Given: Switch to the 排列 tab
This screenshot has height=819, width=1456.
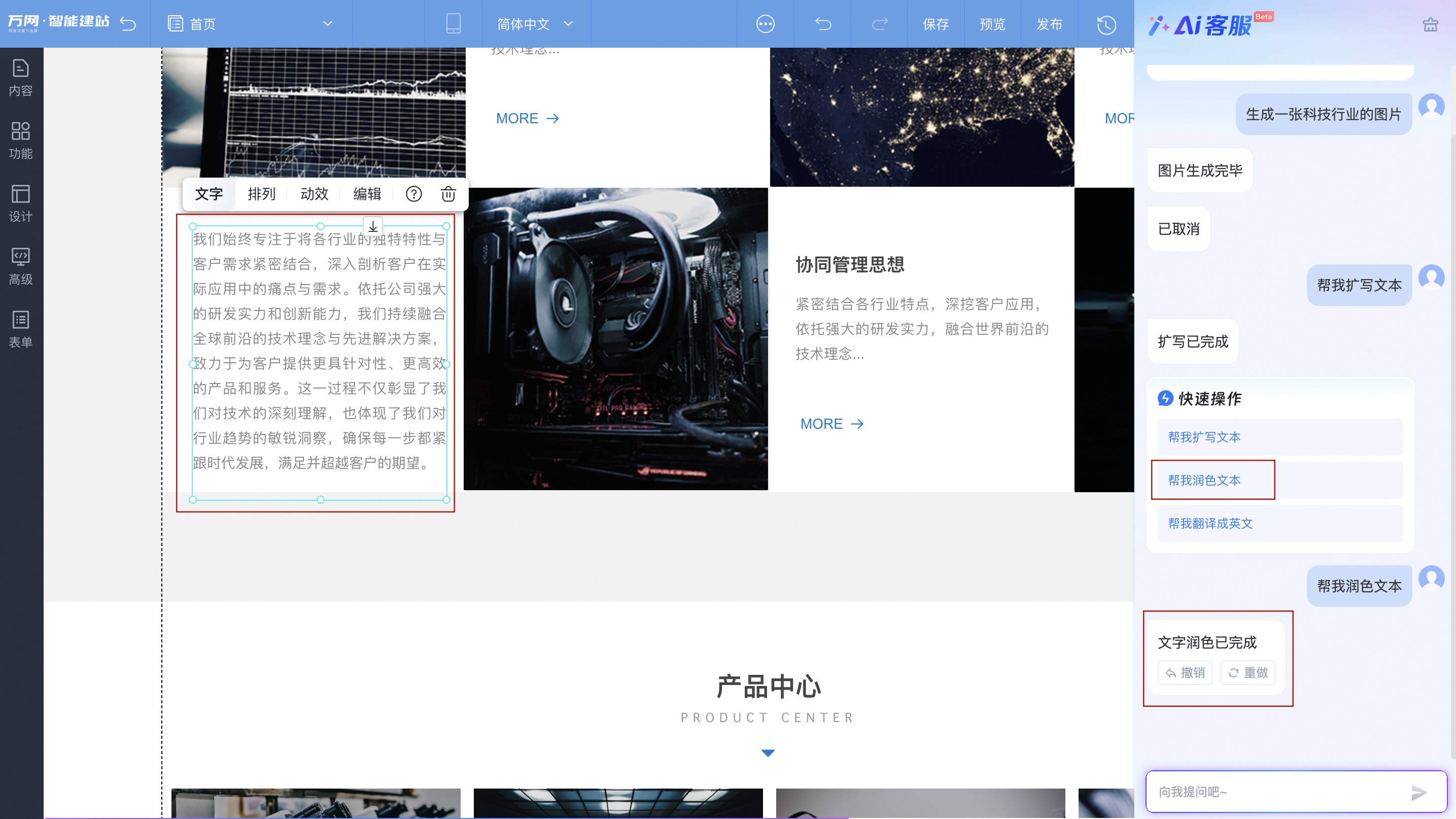Looking at the screenshot, I should pos(261,194).
